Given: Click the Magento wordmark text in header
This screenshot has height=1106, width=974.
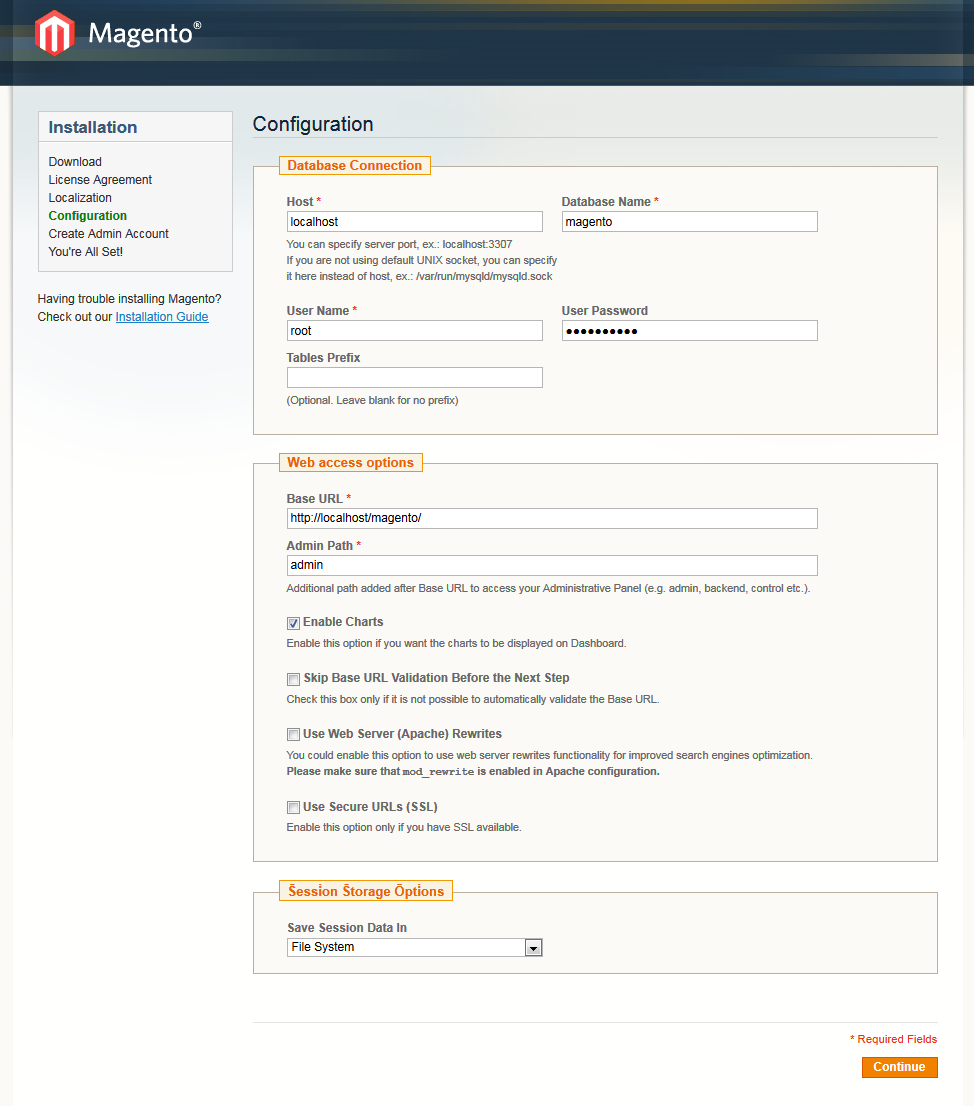Looking at the screenshot, I should coord(145,34).
